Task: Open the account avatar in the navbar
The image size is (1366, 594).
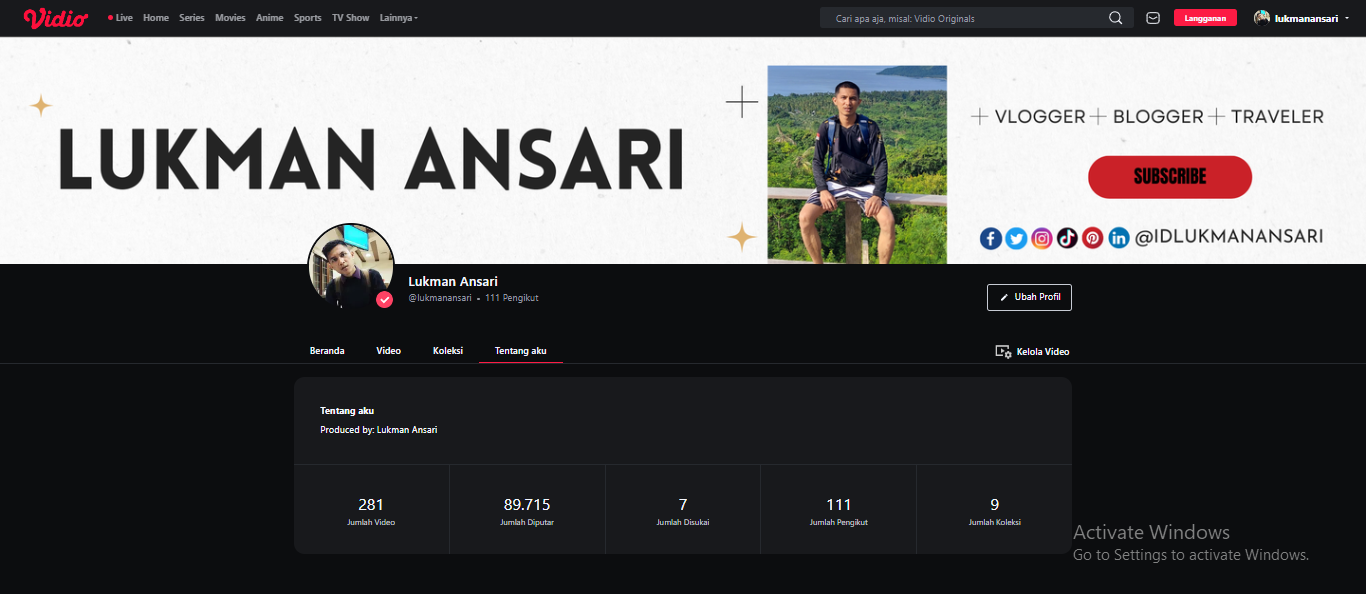Action: (x=1262, y=18)
